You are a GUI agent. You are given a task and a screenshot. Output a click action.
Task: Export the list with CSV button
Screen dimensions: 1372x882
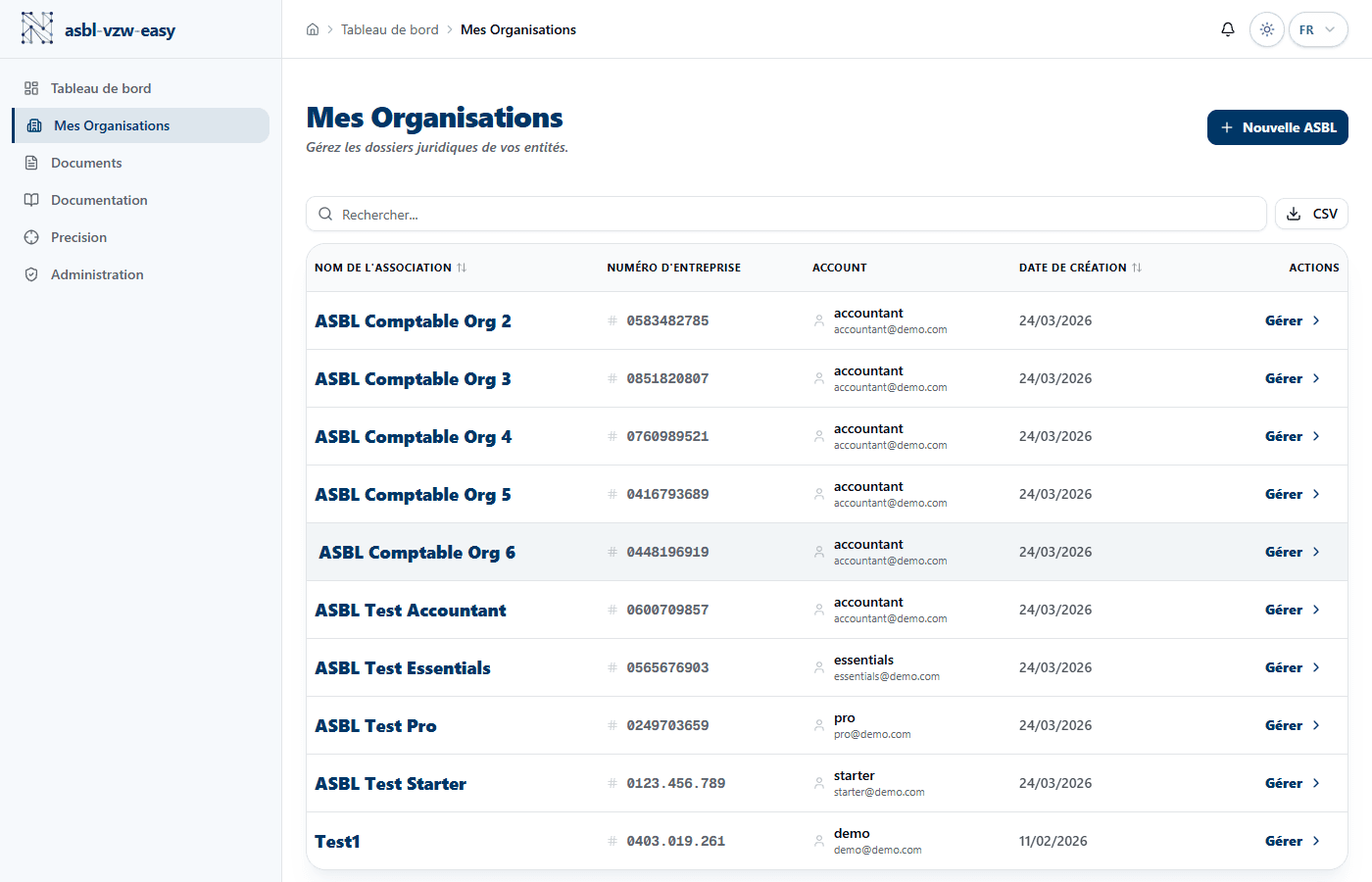tap(1311, 214)
